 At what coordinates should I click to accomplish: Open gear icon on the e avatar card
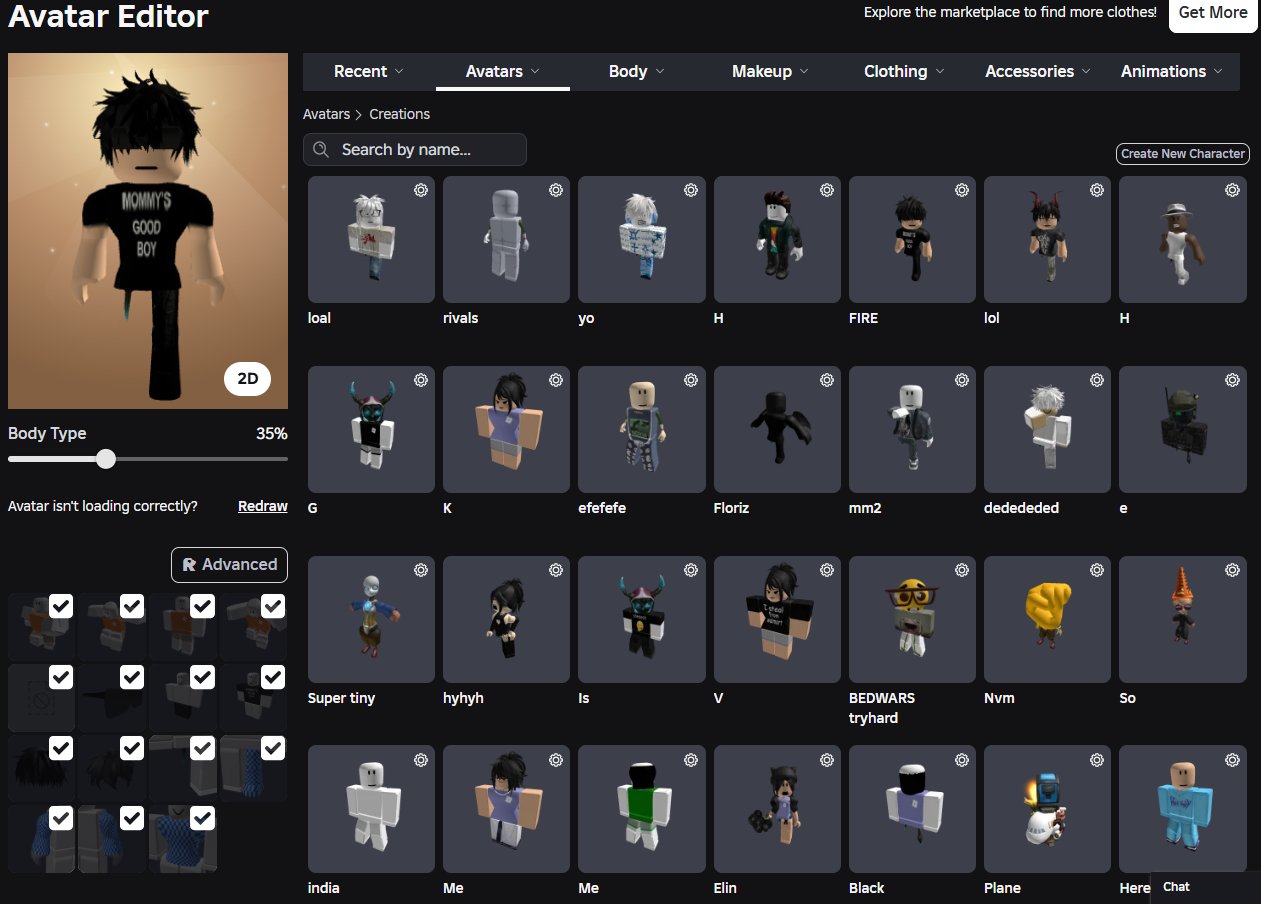(x=1232, y=380)
